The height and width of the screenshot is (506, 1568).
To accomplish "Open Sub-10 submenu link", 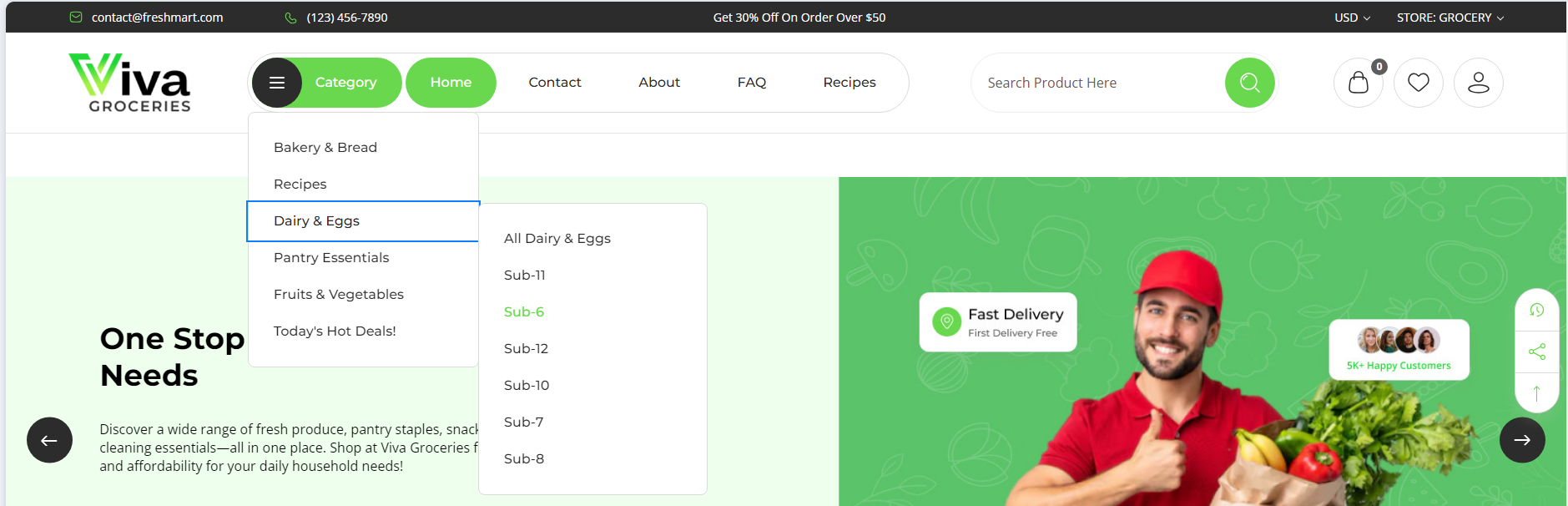I will click(527, 385).
